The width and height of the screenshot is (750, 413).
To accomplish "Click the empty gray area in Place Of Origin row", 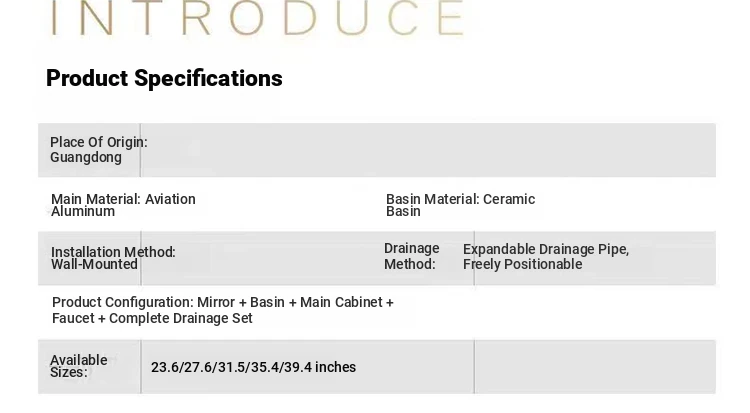I will 428,150.
